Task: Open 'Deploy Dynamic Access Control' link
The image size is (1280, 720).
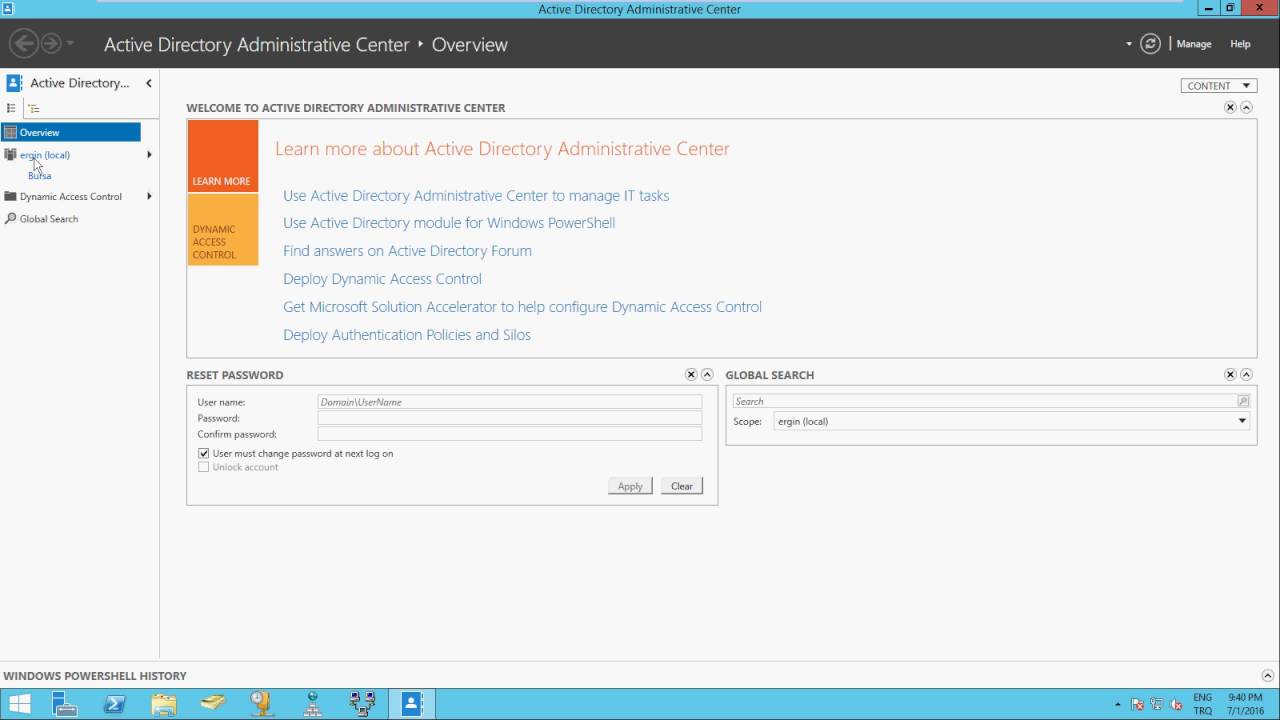Action: [x=382, y=279]
